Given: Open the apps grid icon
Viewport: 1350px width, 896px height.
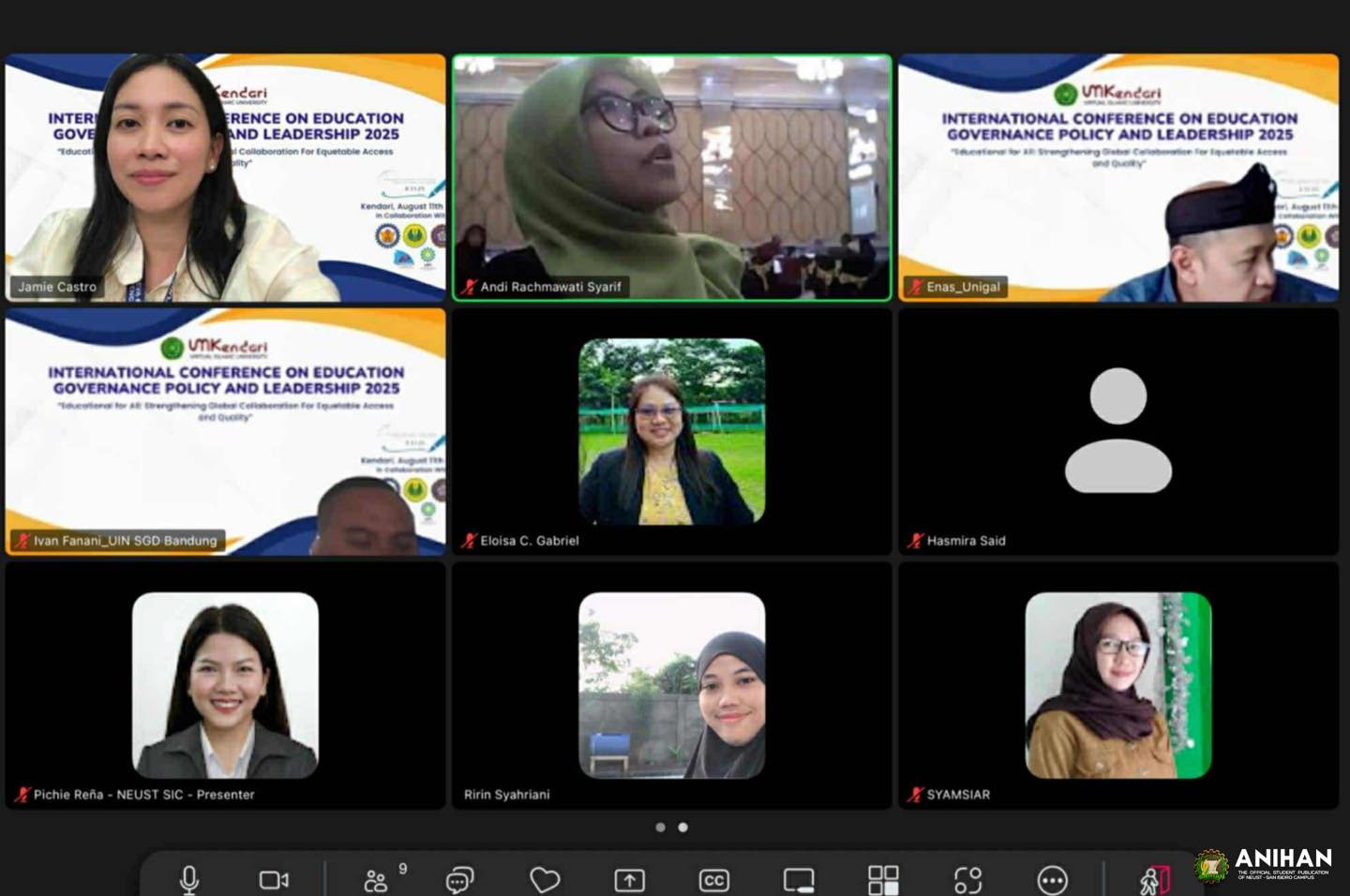Looking at the screenshot, I should pos(883,880).
